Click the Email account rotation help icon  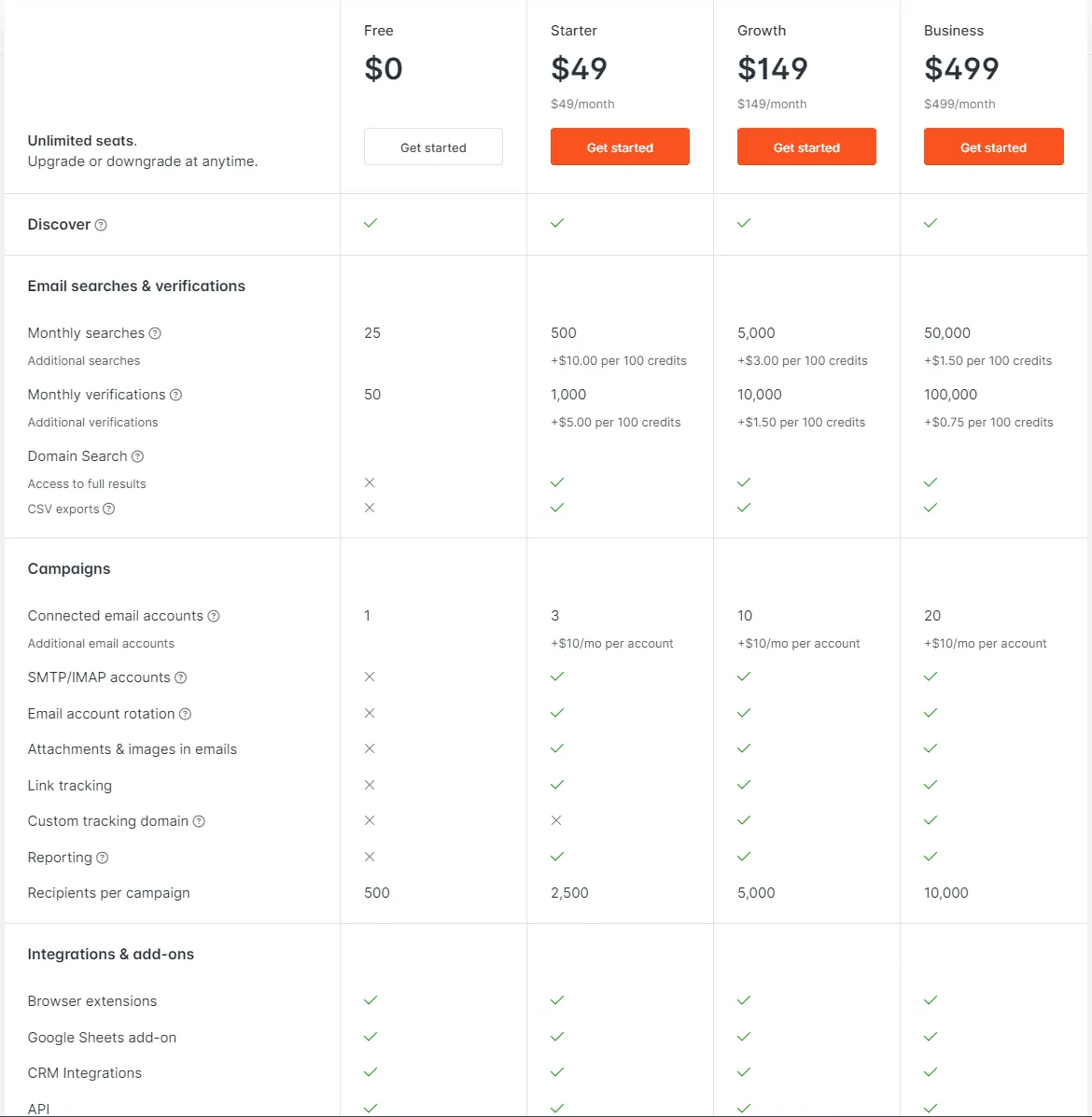point(186,714)
